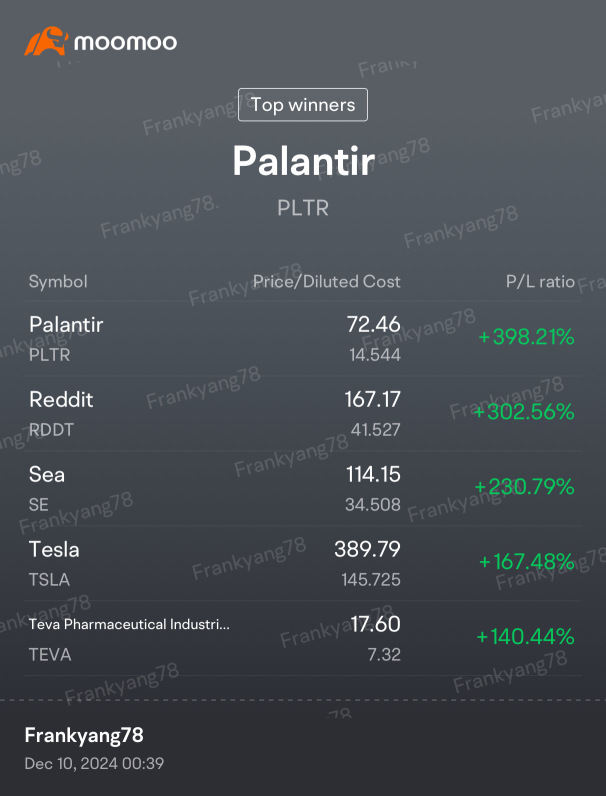The image size is (606, 796).
Task: Open the Sea SE stock row
Action: coord(303,488)
